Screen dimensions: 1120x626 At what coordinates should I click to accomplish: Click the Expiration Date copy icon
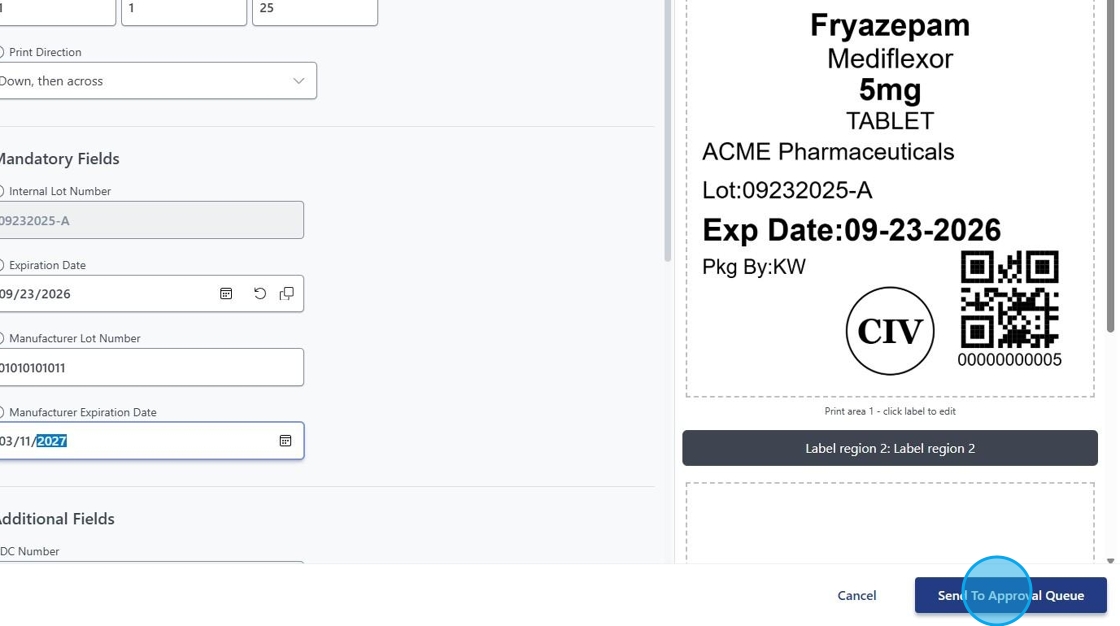point(287,294)
